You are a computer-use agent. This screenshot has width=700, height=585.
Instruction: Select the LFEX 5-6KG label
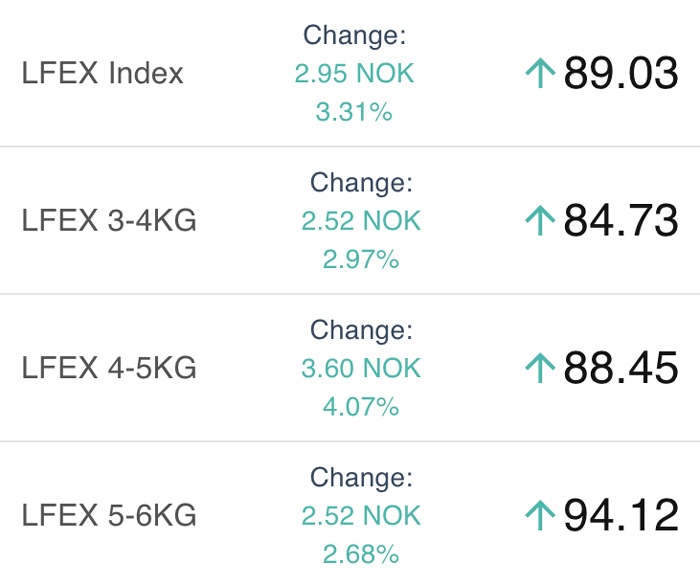pyautogui.click(x=109, y=515)
